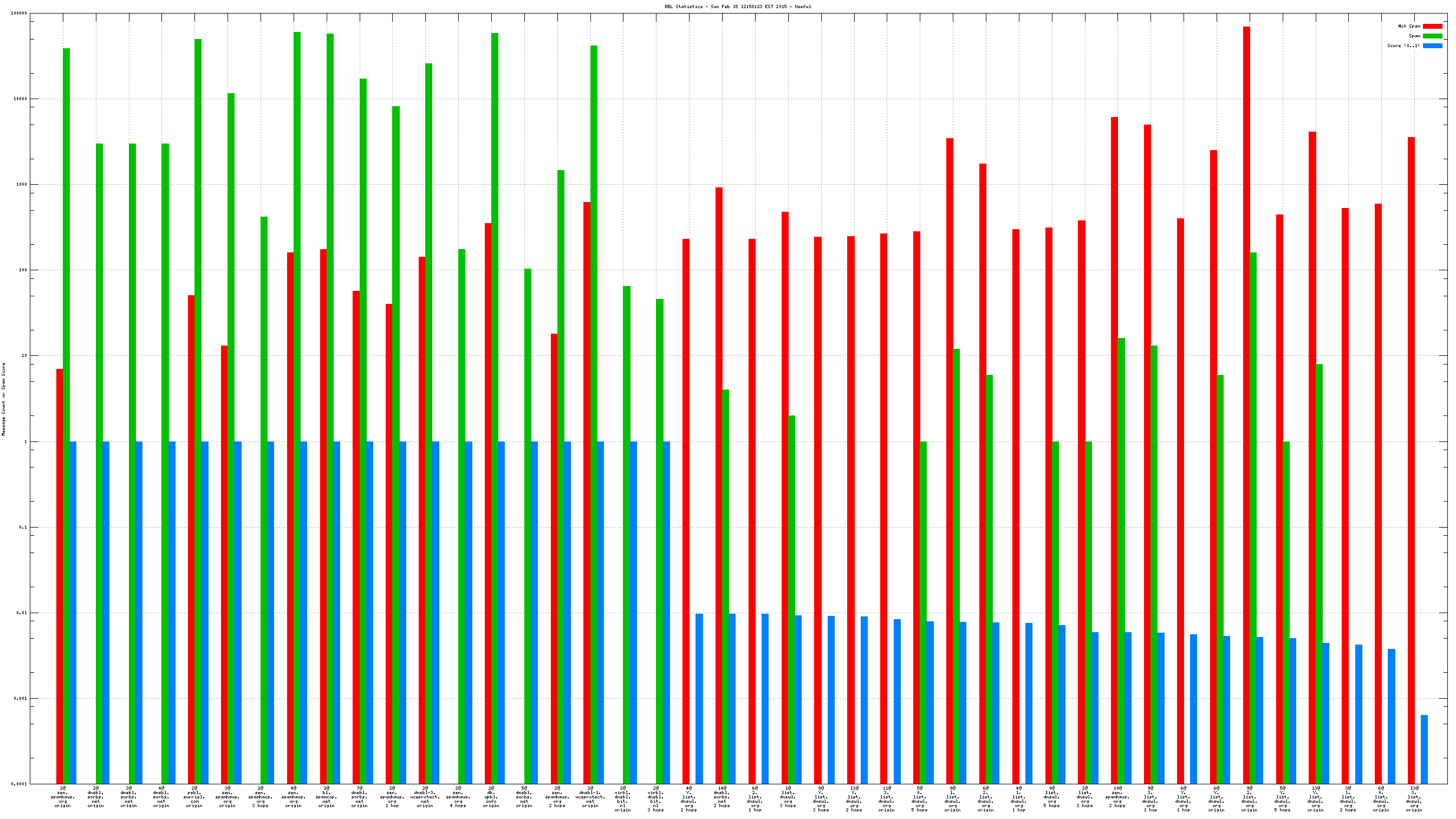Click the zen.spamhaus.org 4 hops axis label
Viewport: 1456px width, 819px height.
tap(458, 796)
